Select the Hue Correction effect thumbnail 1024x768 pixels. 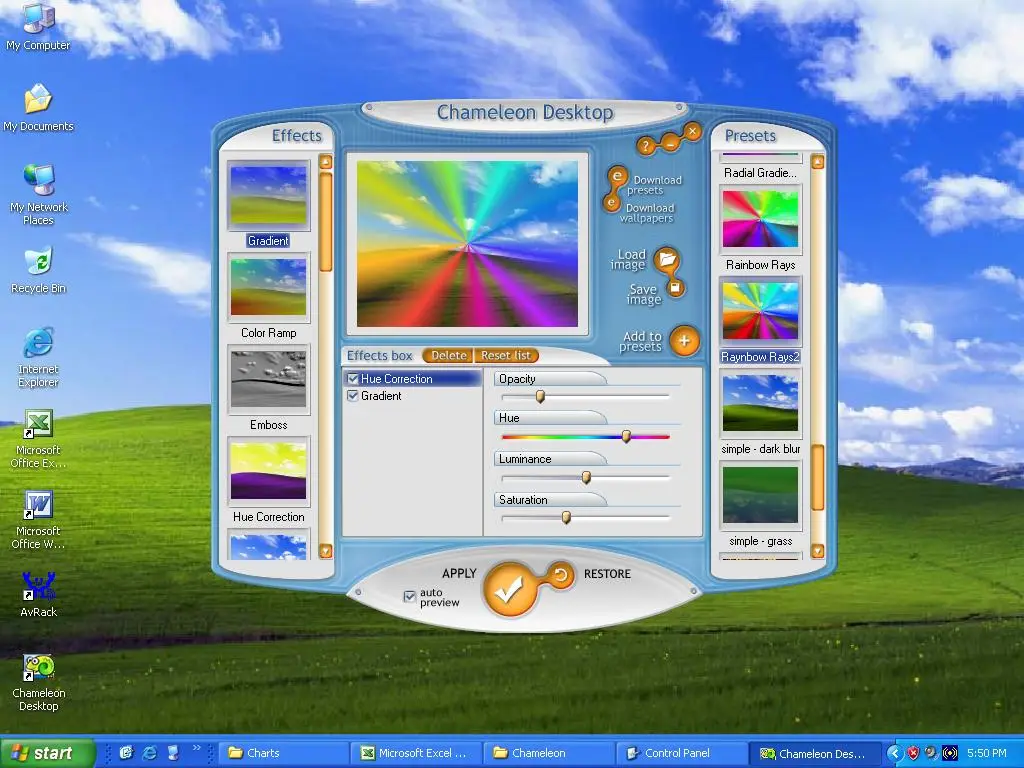pos(268,471)
